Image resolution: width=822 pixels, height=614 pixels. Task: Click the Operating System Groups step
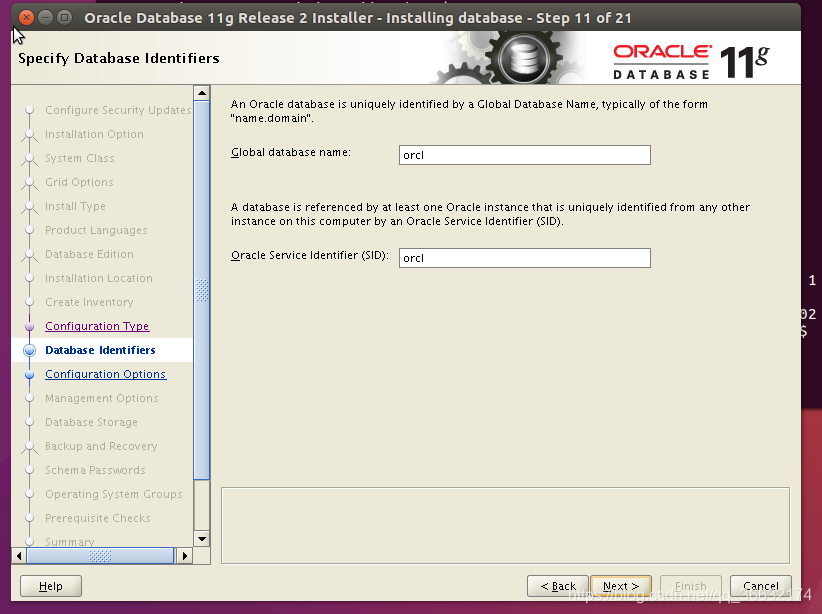[114, 494]
